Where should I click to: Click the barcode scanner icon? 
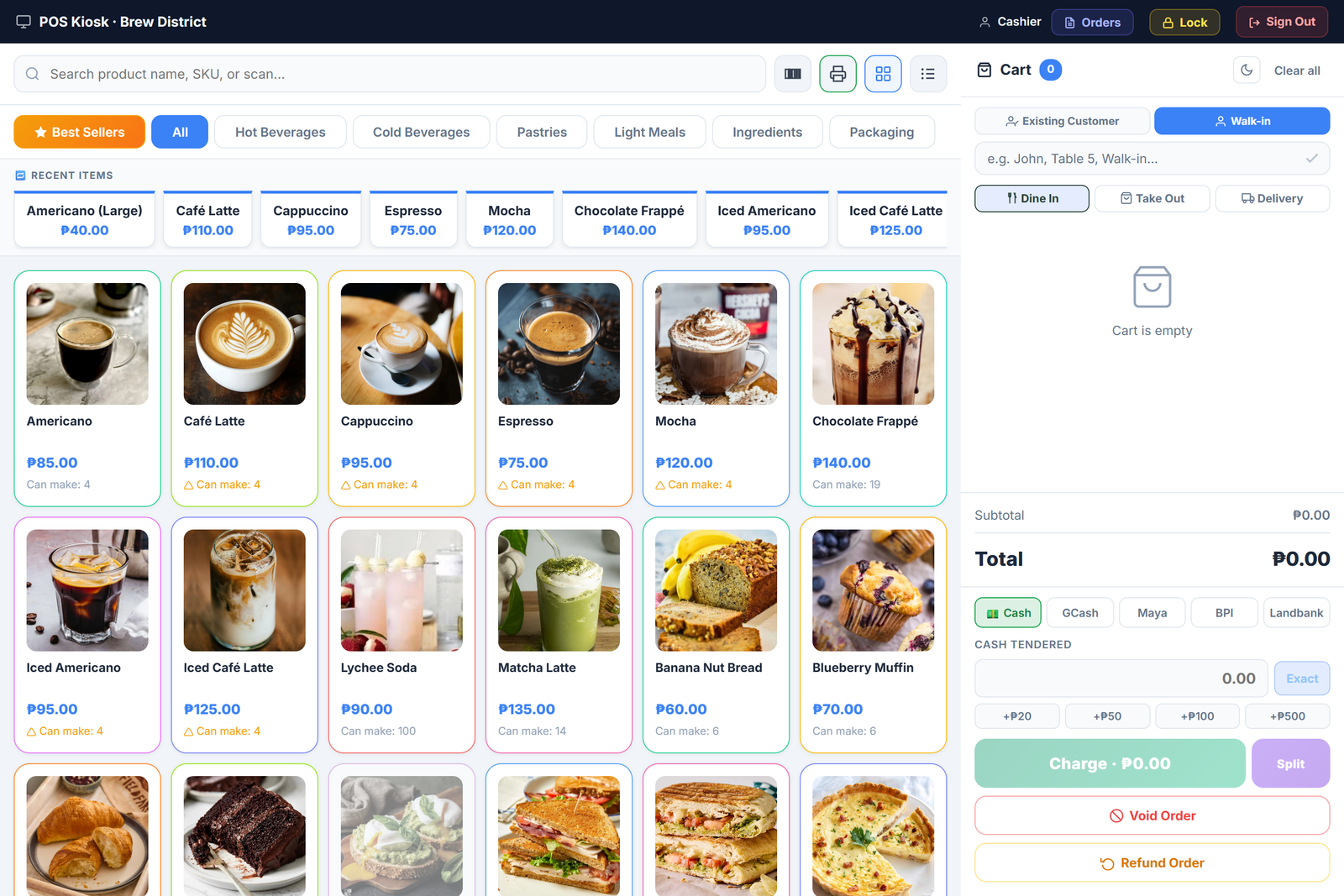pyautogui.click(x=792, y=74)
